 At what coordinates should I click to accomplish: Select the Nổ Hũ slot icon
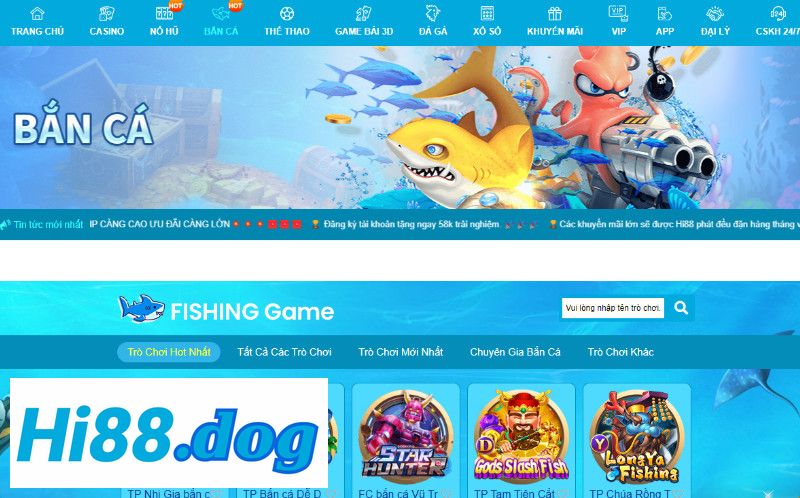(x=164, y=14)
